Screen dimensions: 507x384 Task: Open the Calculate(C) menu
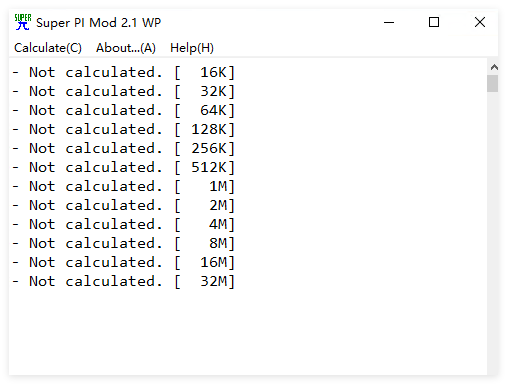click(x=48, y=48)
